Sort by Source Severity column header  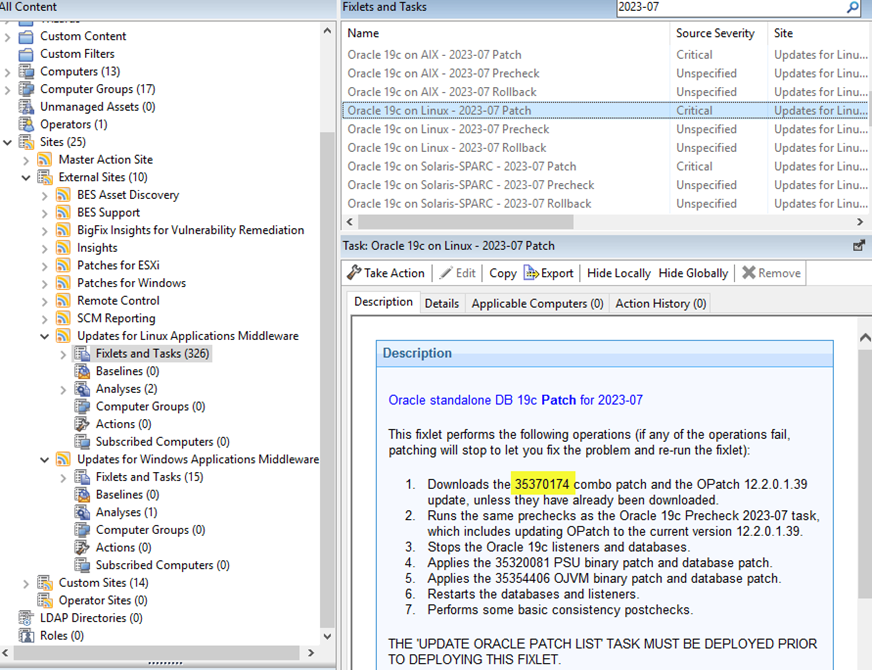tap(719, 33)
